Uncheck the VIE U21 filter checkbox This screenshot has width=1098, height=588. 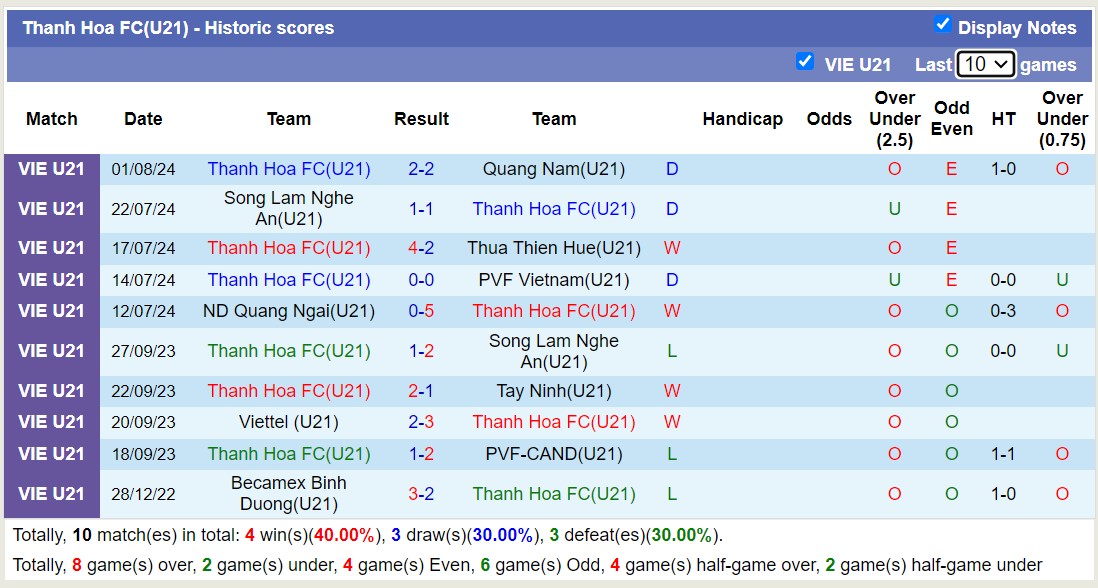[805, 62]
